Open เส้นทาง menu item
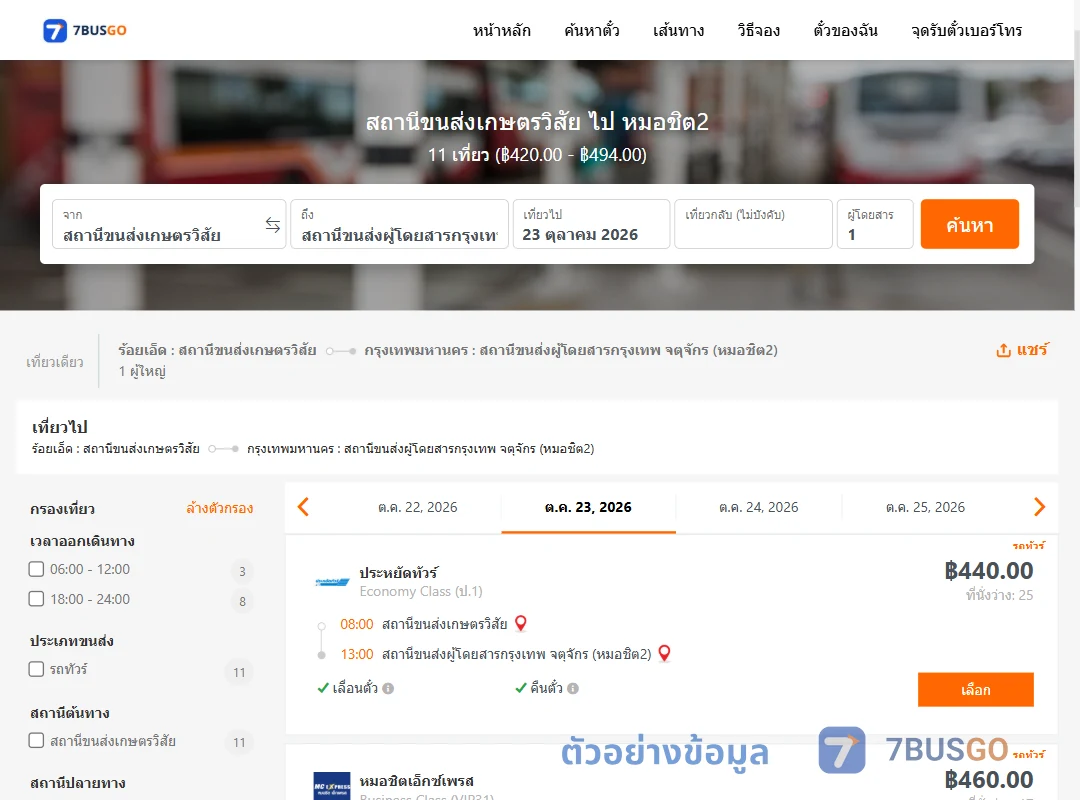Screen dimensions: 1080x800 678,30
